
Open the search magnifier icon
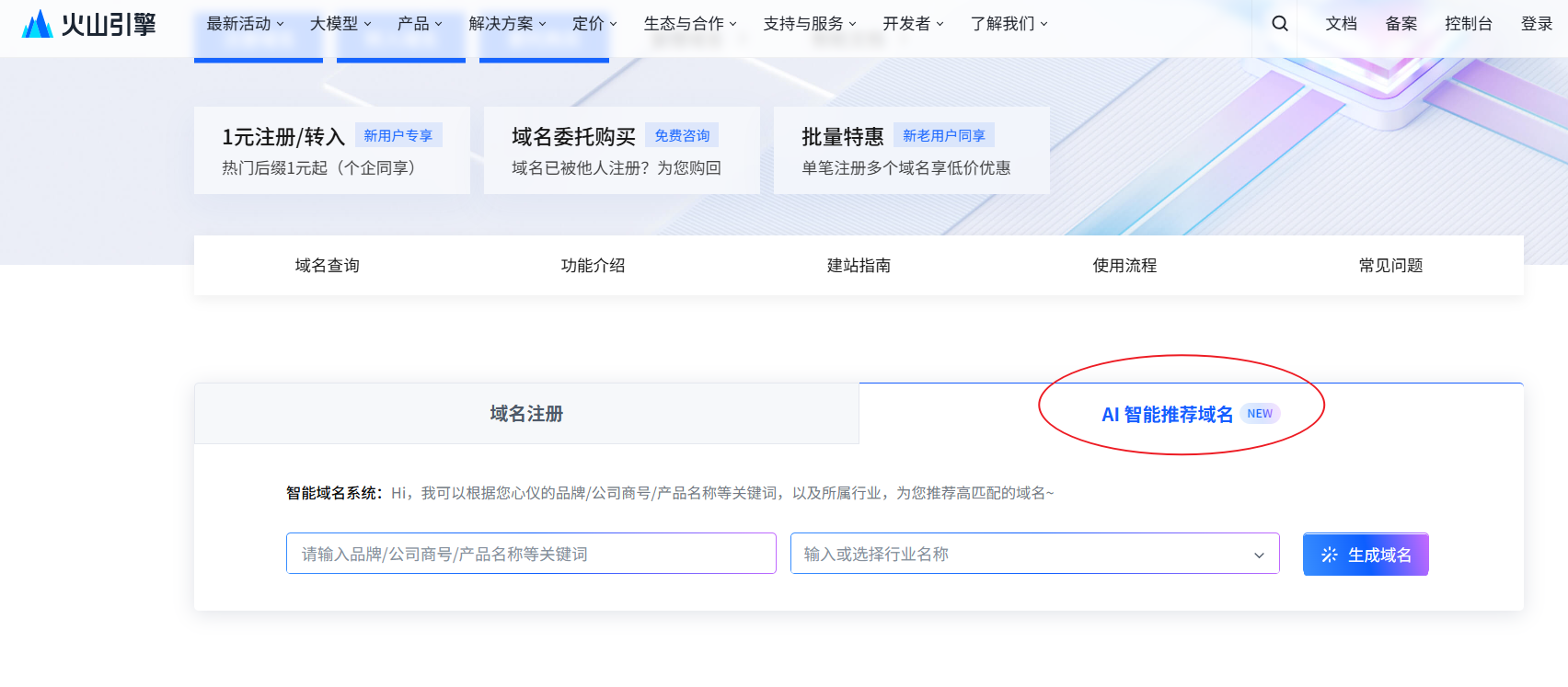(x=1279, y=24)
